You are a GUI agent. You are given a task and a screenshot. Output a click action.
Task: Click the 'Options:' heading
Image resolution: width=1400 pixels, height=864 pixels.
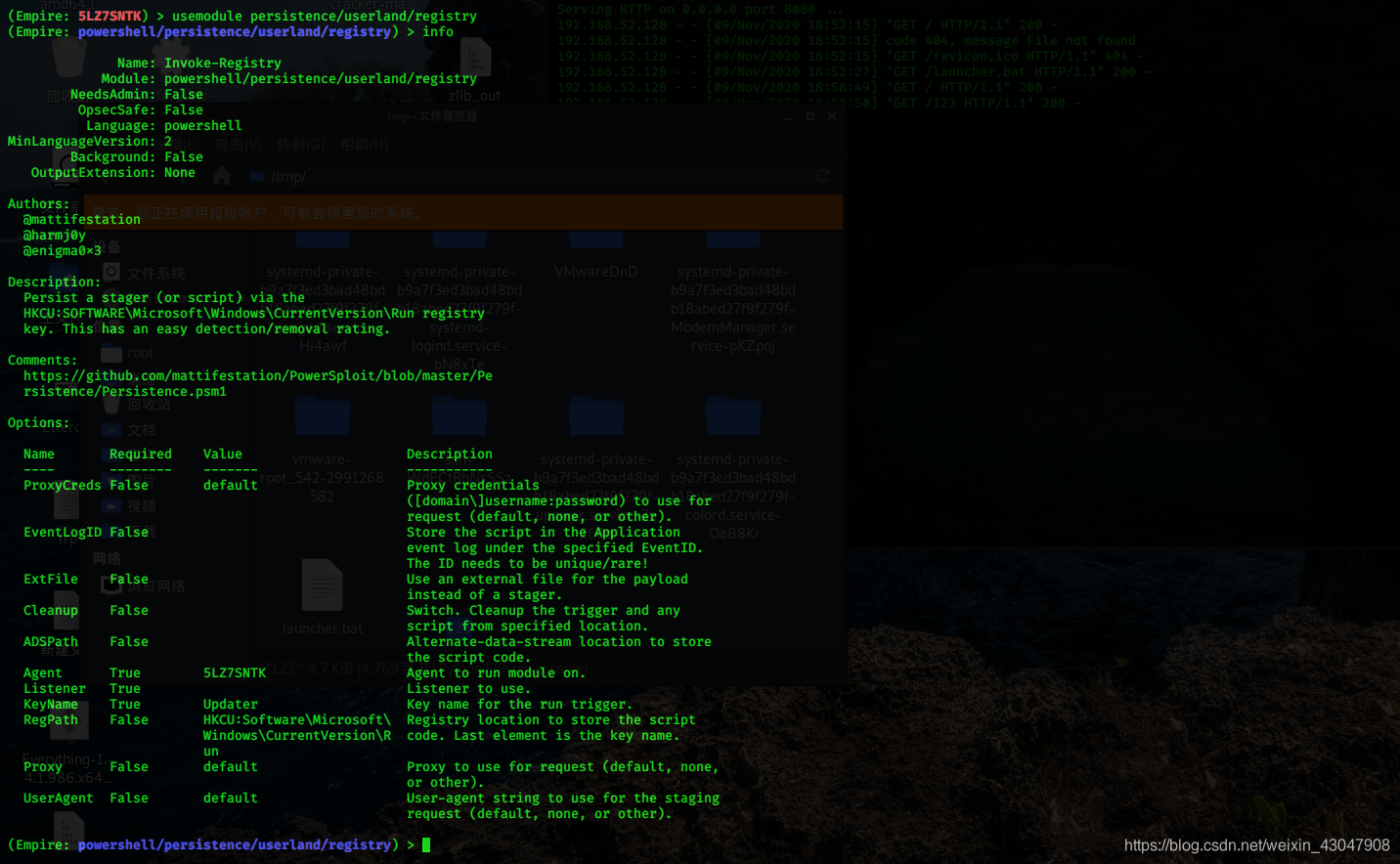point(39,422)
